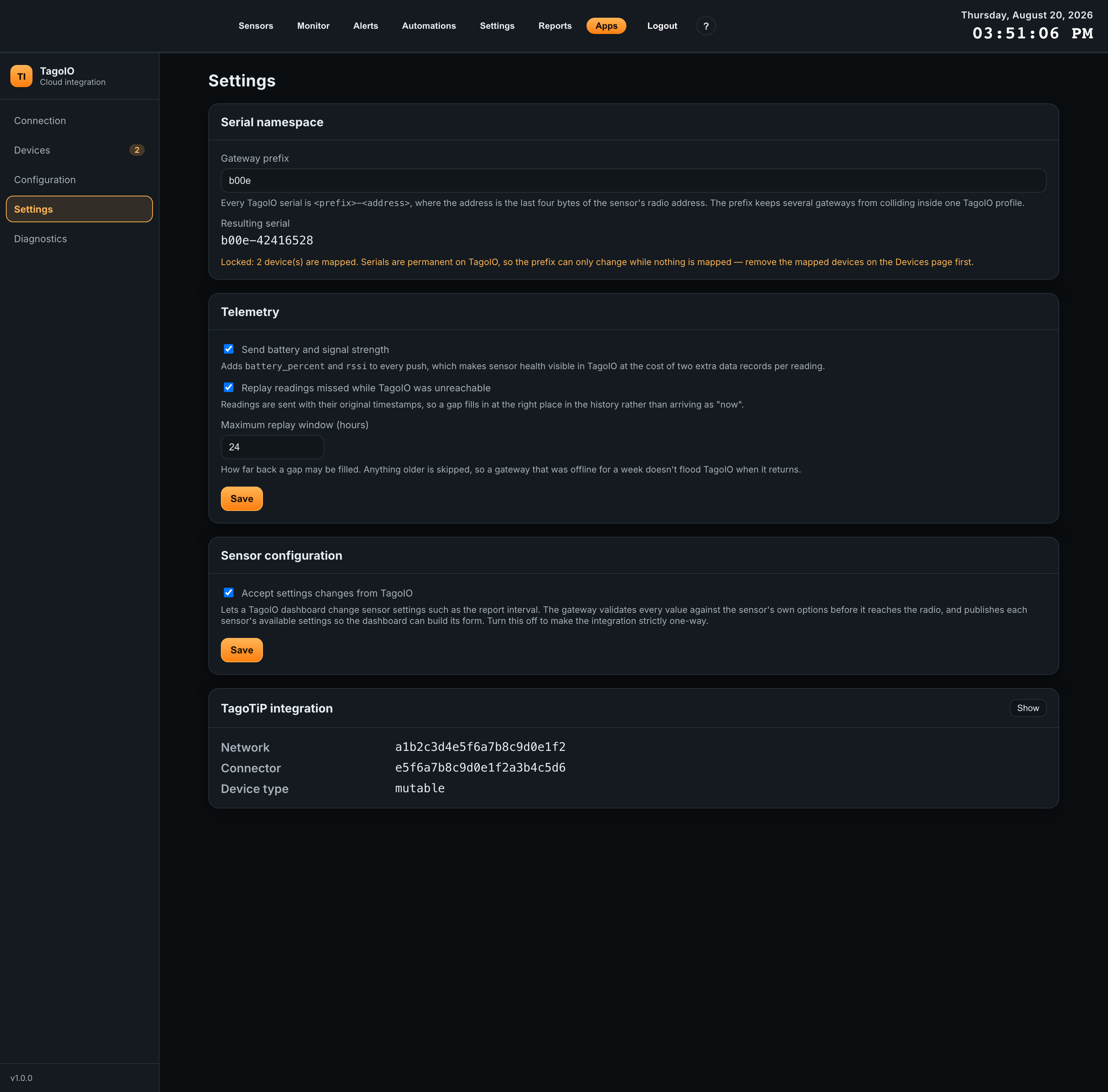Click the Gateway prefix input field
The image size is (1108, 1092).
coord(633,181)
